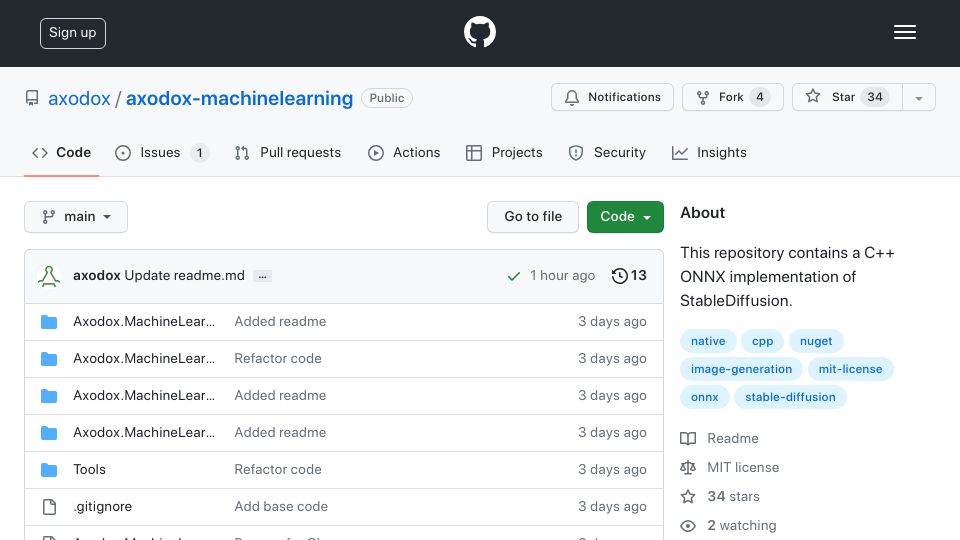Open Refactor code commit in Tools row
Image resolution: width=960 pixels, height=540 pixels.
click(278, 470)
